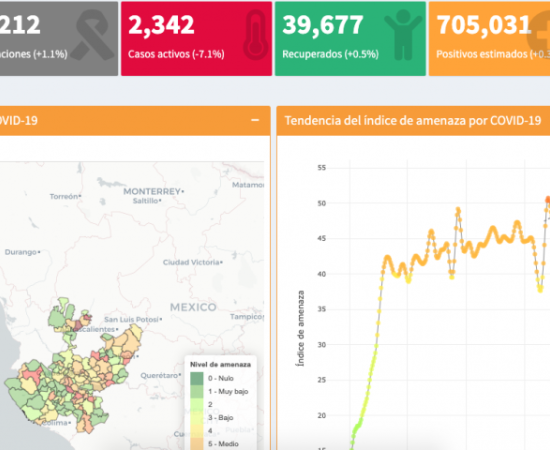The image size is (550, 450).
Task: Select the Recuperados card
Action: [x=350, y=39]
